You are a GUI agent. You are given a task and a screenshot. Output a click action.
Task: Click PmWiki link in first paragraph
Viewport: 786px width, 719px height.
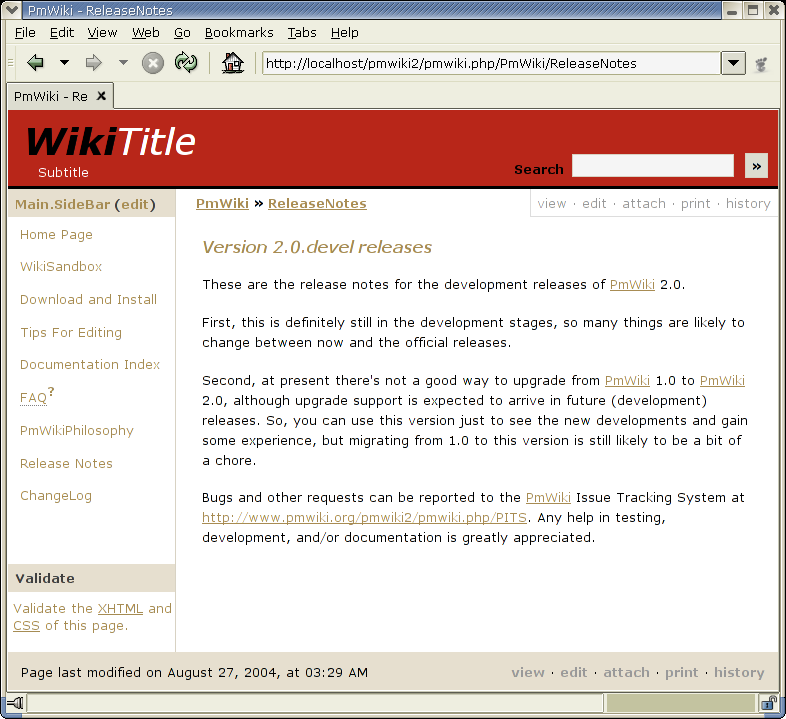click(x=632, y=285)
